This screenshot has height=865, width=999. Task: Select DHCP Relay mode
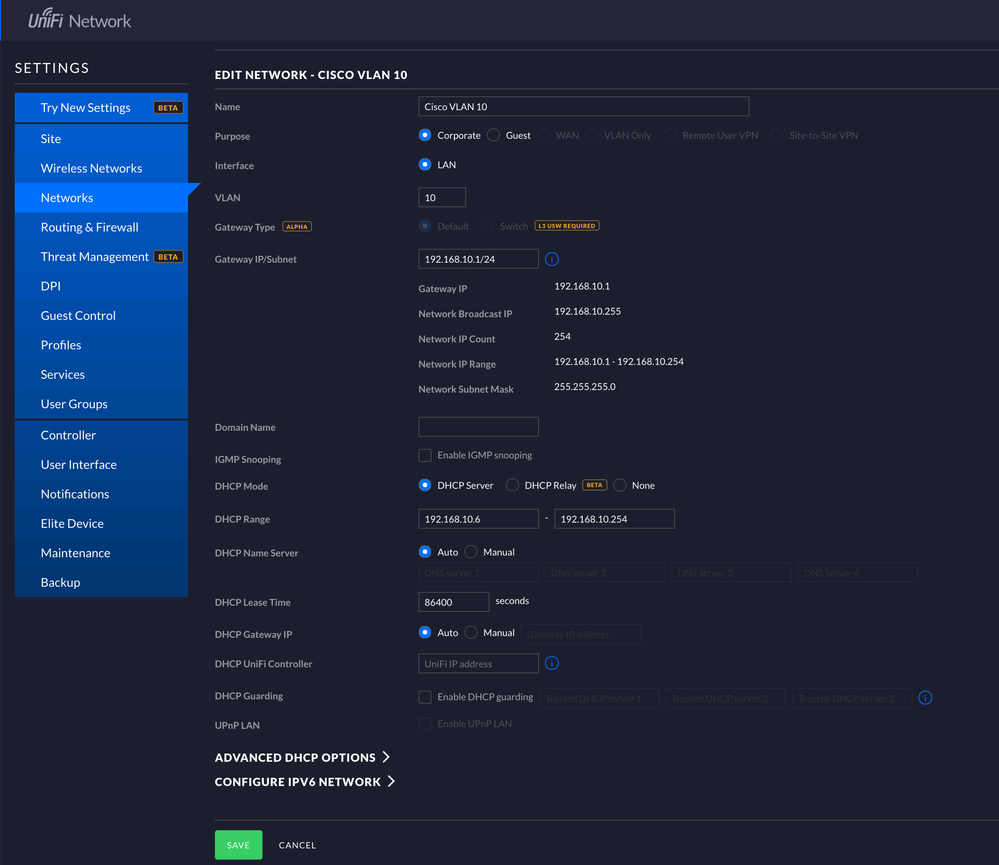coord(512,485)
